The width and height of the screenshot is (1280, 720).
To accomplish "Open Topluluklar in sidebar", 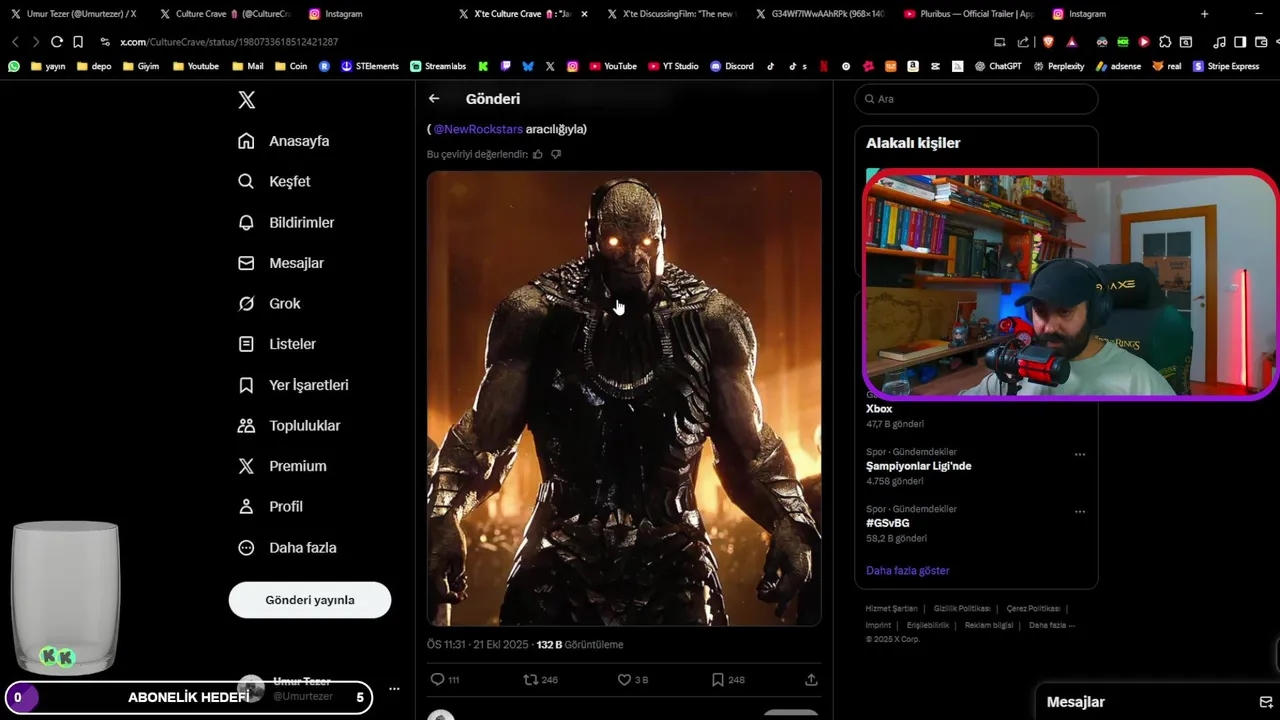I will coord(289,425).
